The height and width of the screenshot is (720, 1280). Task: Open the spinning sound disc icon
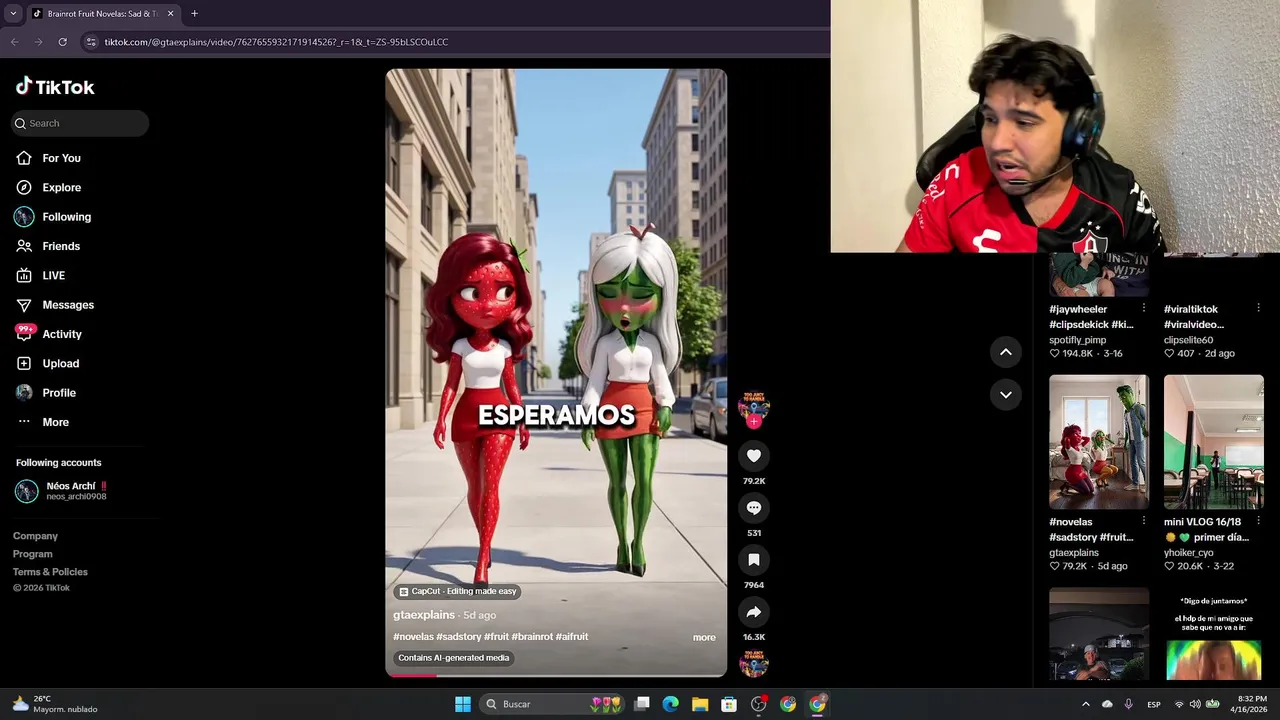(x=754, y=664)
